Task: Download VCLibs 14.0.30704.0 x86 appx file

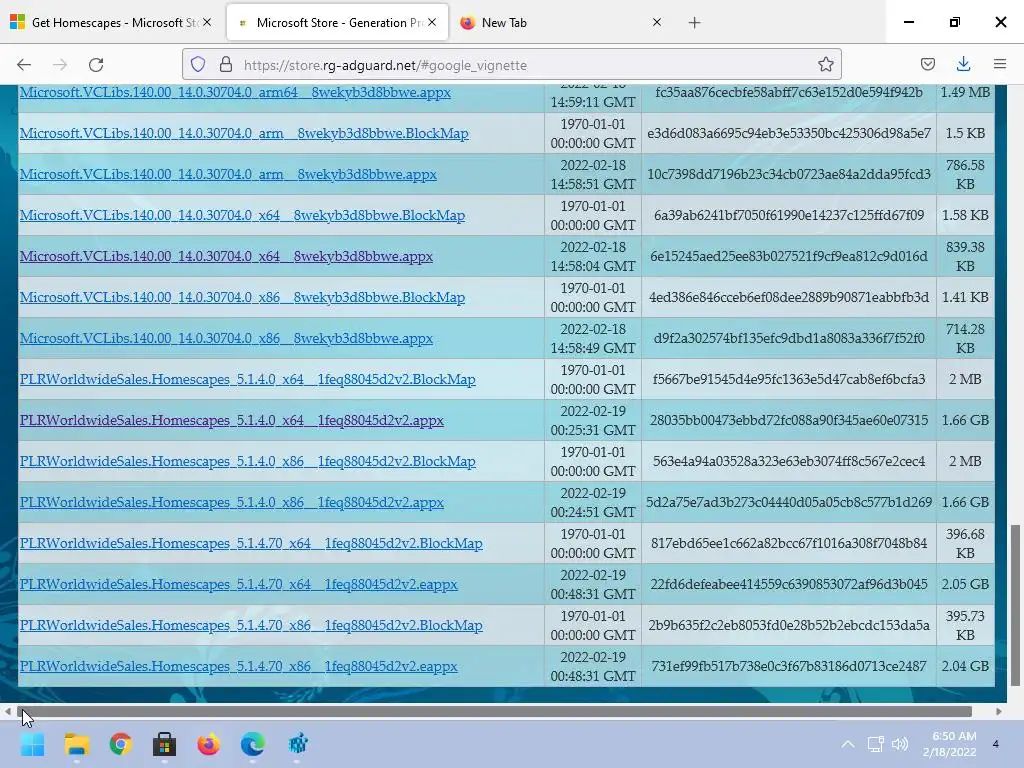Action: [226, 339]
